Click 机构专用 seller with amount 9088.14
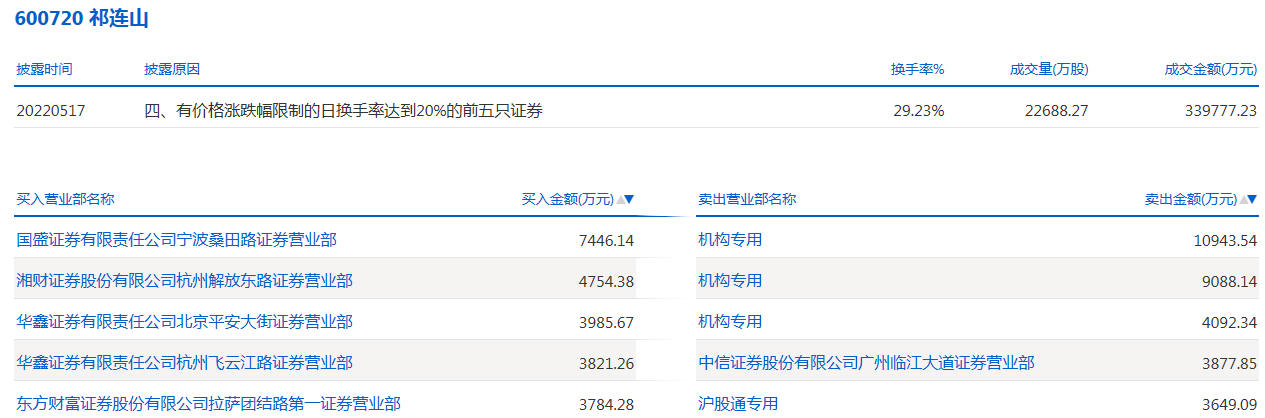The image size is (1265, 418). coord(730,281)
